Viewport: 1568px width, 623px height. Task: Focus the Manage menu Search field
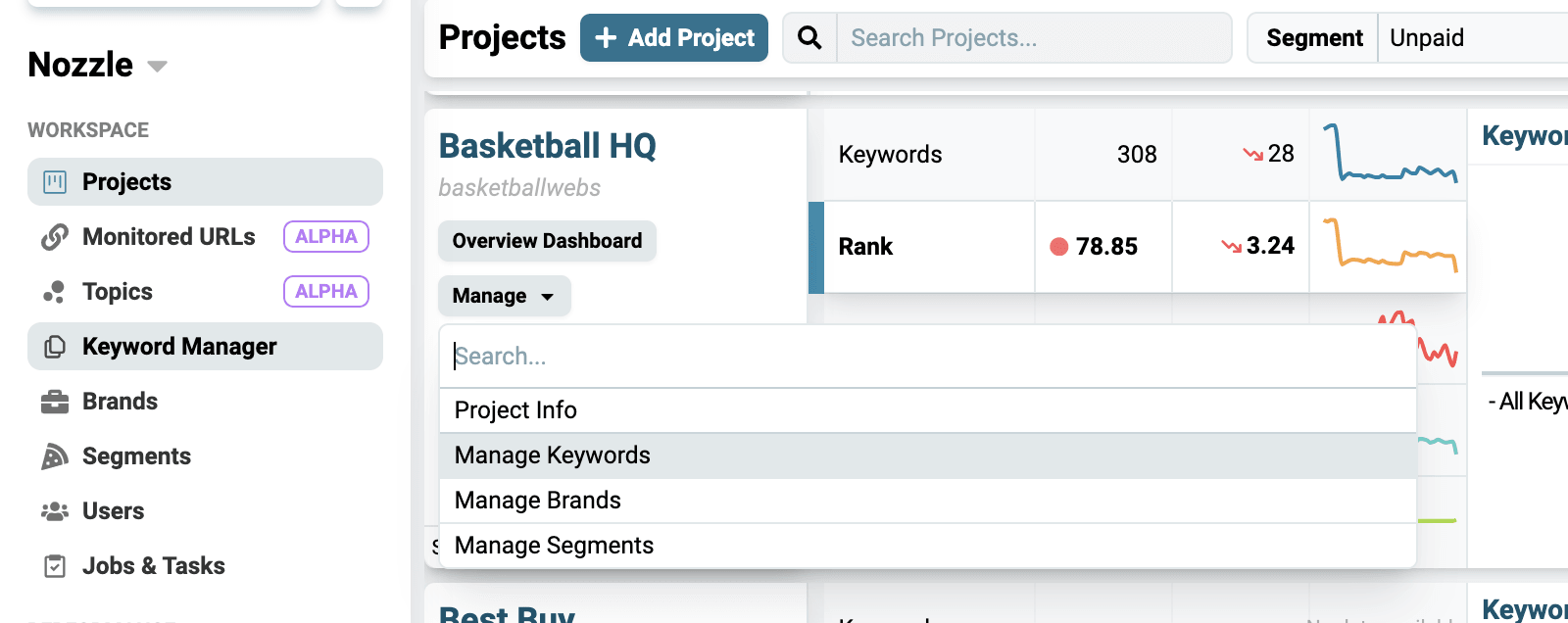[x=927, y=357]
